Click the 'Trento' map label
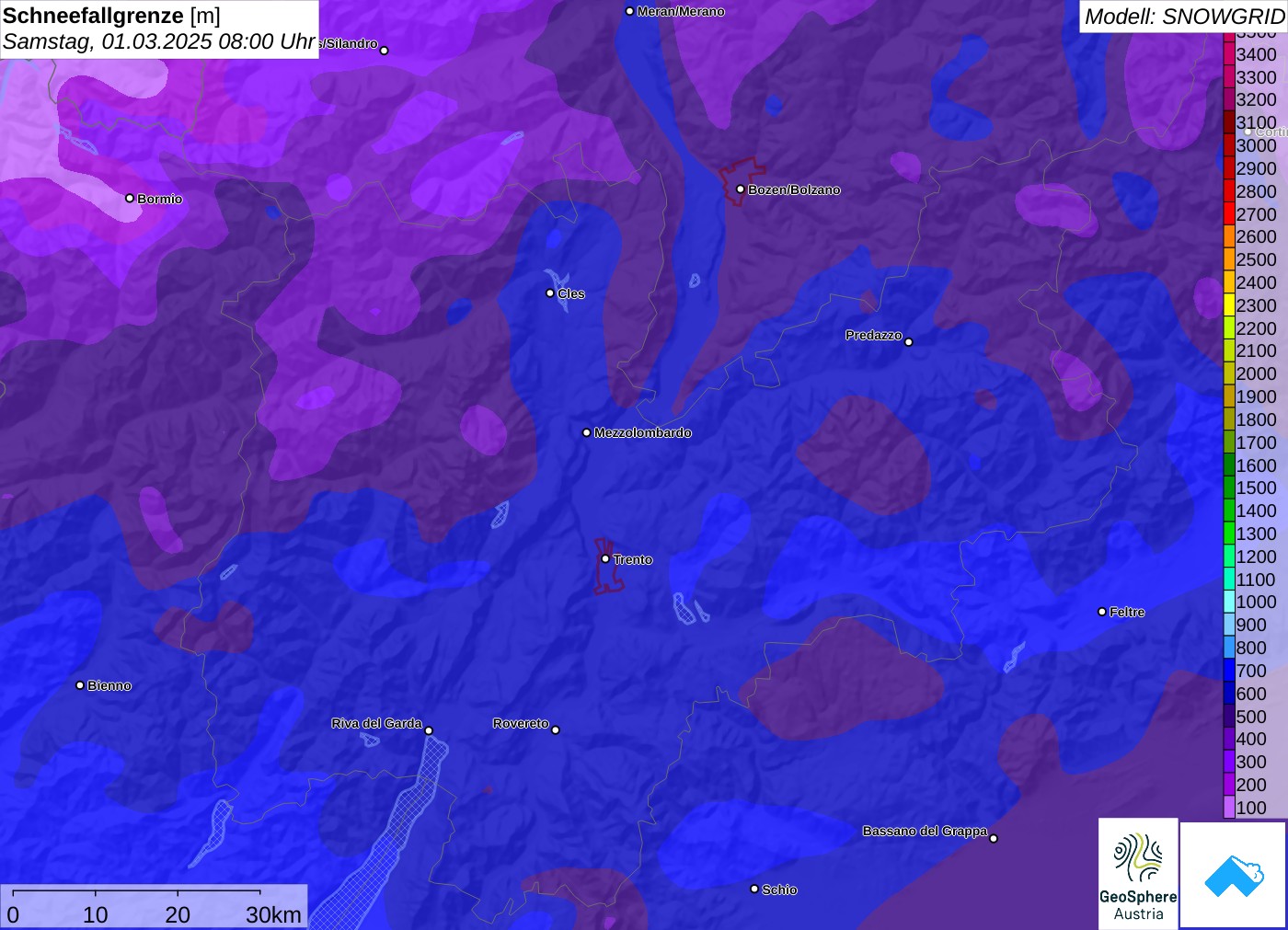This screenshot has height=930, width=1288. pyautogui.click(x=633, y=559)
